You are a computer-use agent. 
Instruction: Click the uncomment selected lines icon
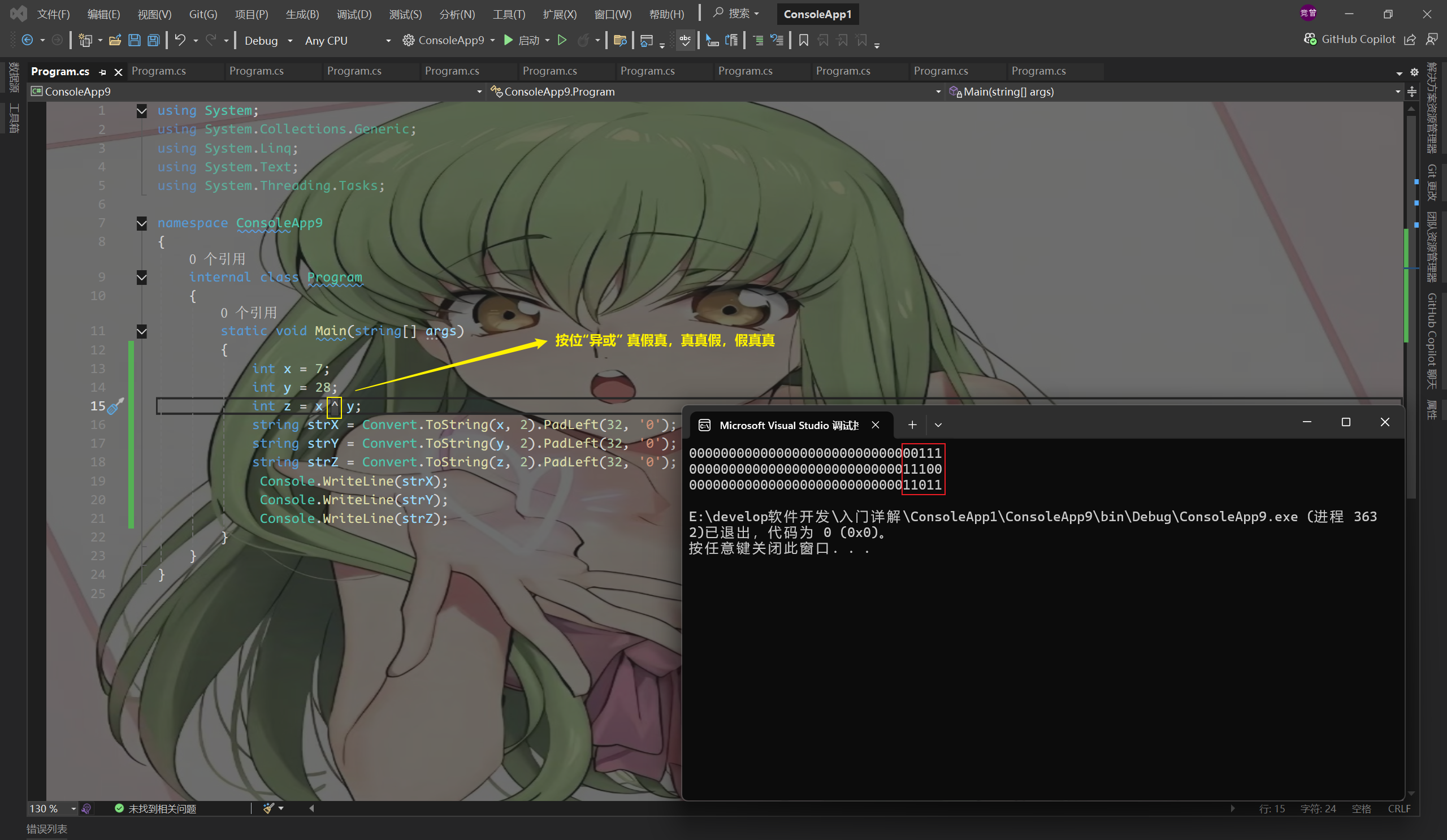coord(777,40)
